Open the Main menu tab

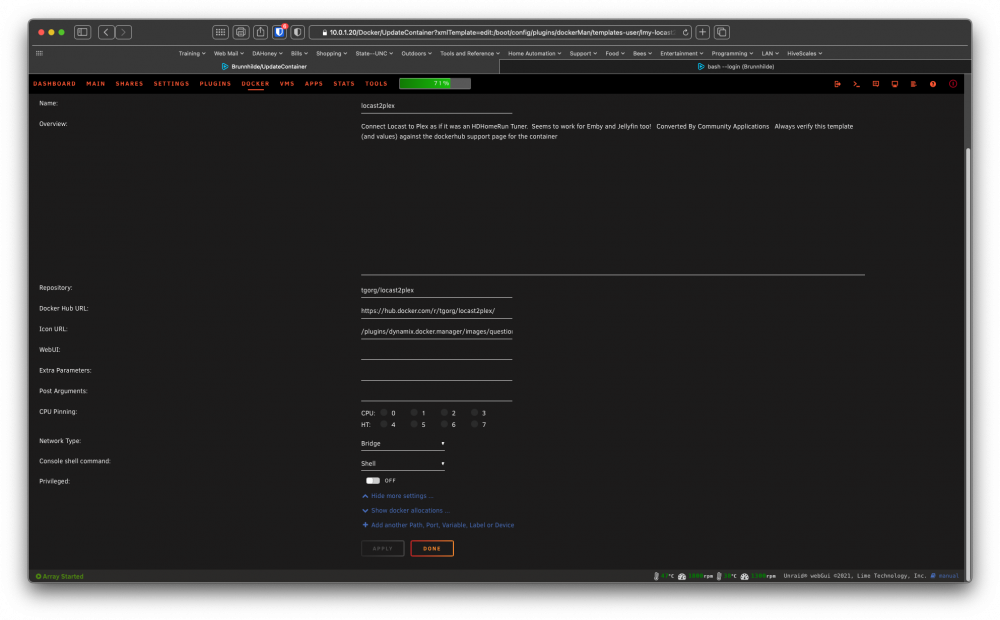[96, 84]
